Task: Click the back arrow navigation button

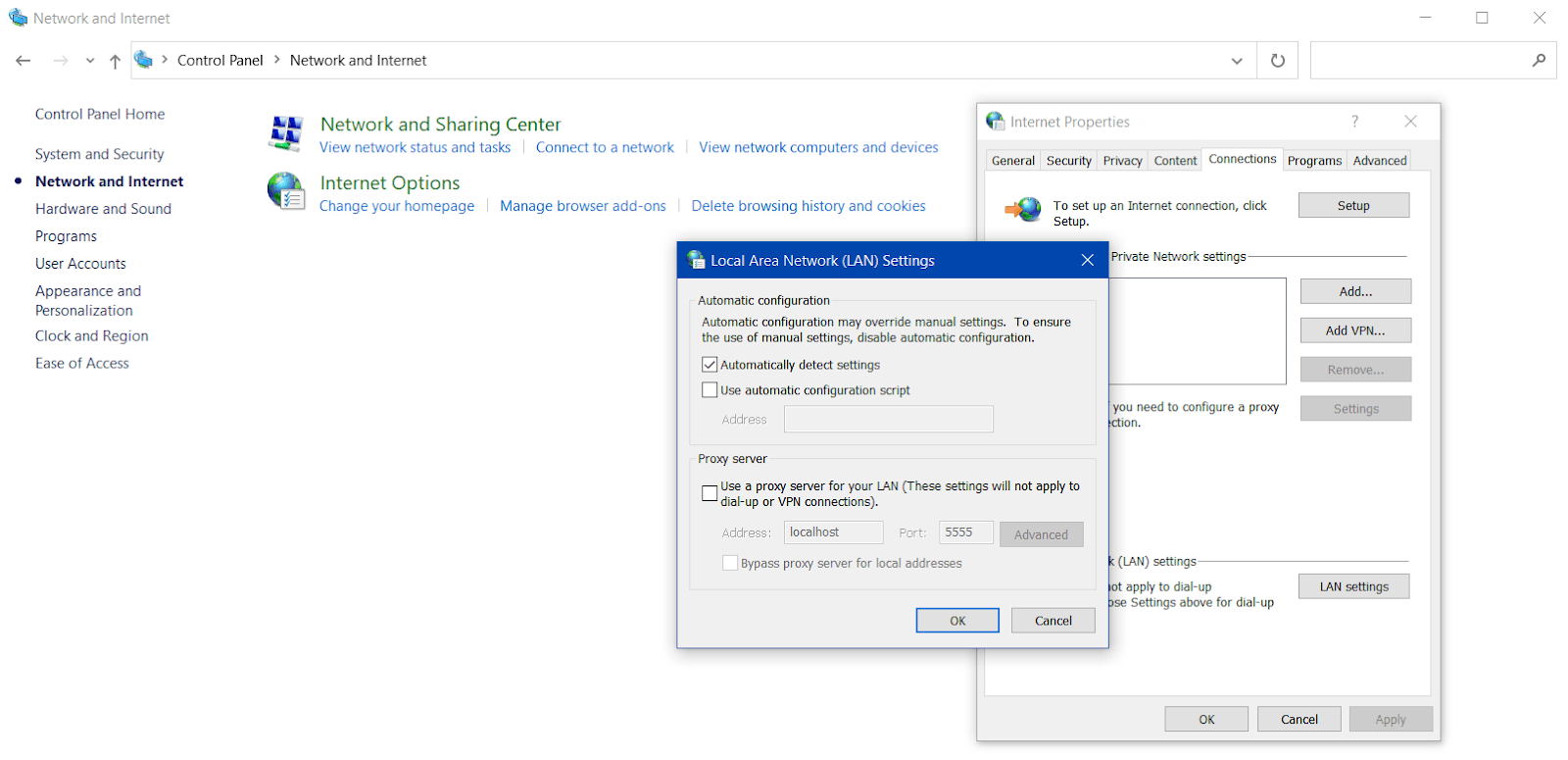Action: (24, 61)
